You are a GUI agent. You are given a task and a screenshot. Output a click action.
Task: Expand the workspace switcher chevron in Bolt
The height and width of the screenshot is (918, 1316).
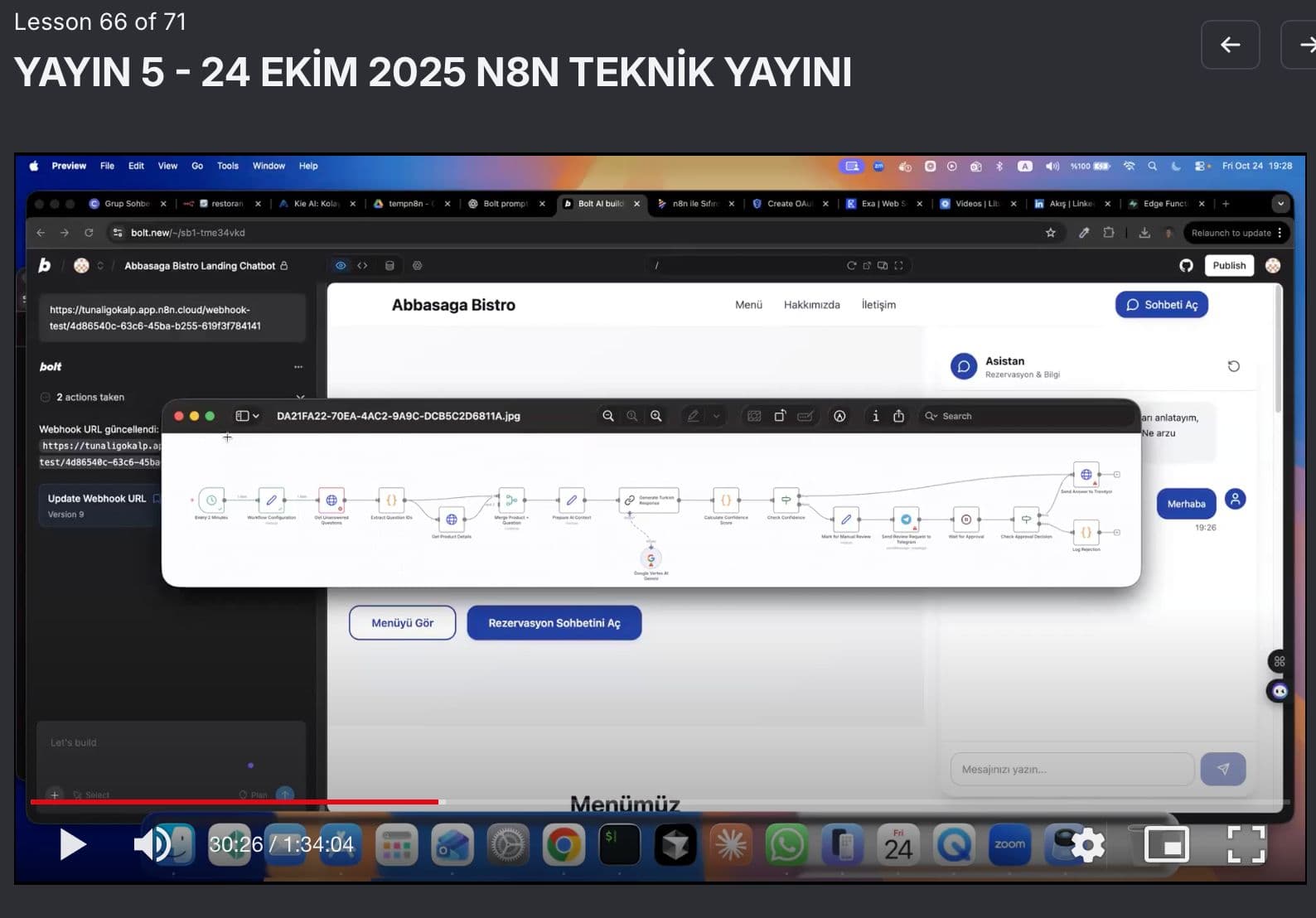tap(100, 266)
